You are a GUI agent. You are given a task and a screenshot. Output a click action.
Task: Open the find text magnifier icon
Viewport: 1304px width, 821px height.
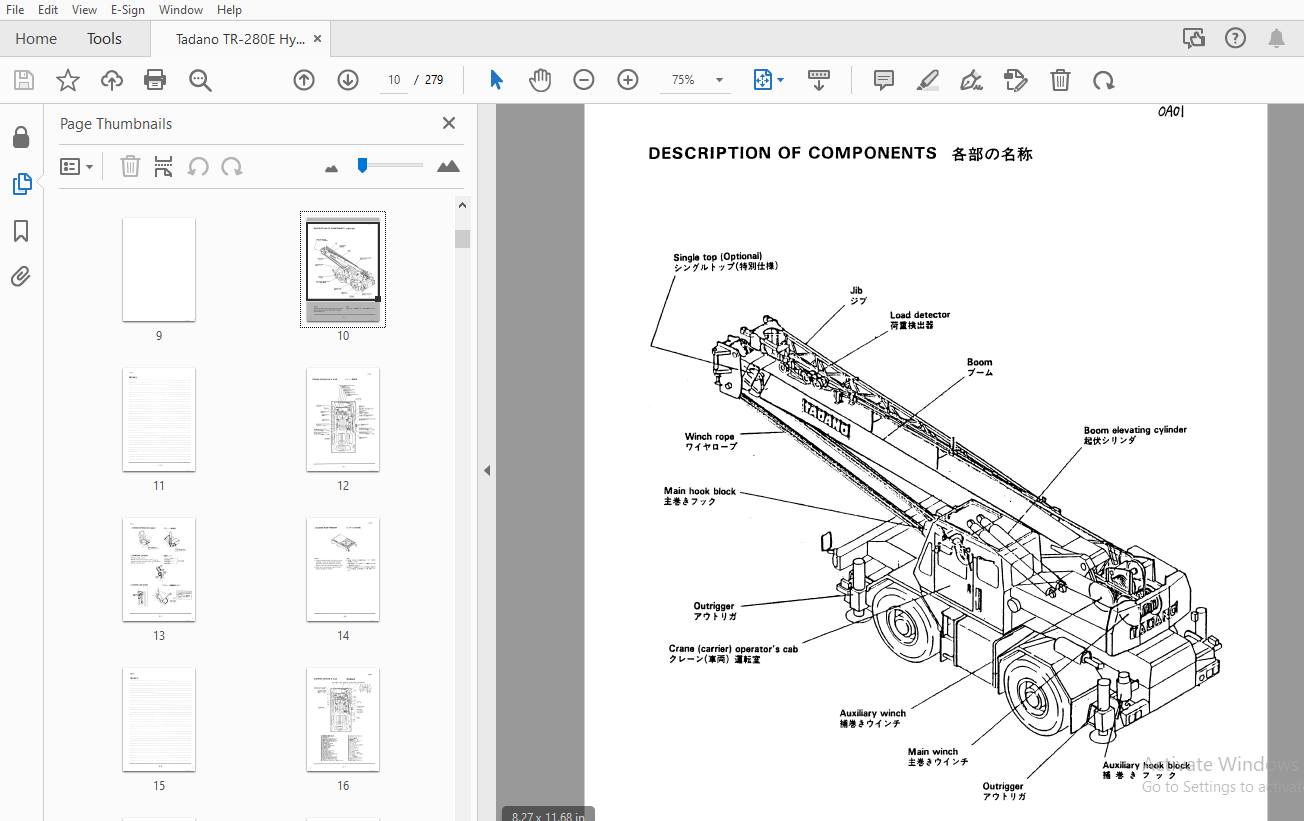click(x=200, y=80)
